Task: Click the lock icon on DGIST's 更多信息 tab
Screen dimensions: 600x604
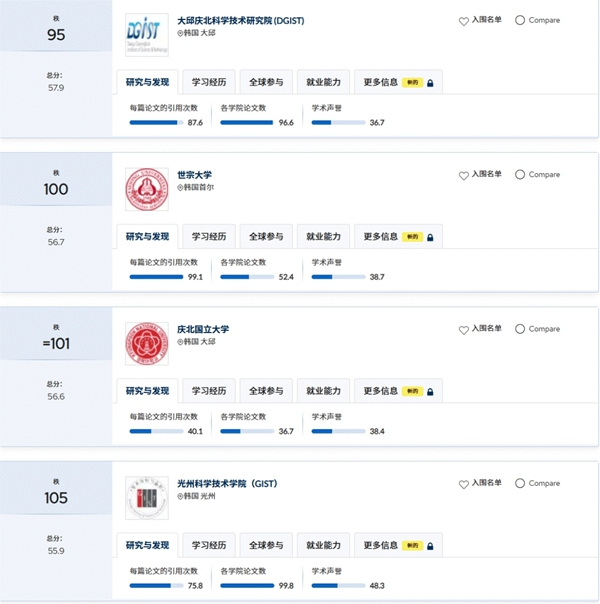Action: tap(430, 83)
